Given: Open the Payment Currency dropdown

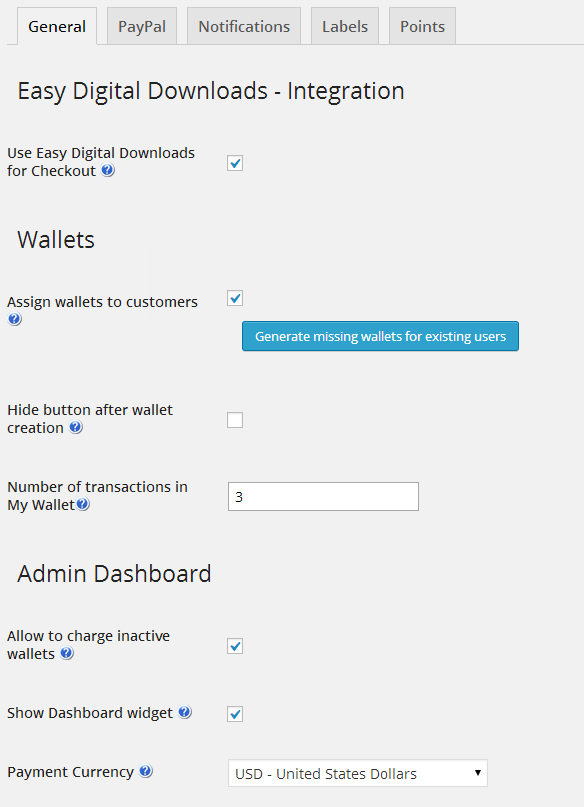Looking at the screenshot, I should 358,773.
